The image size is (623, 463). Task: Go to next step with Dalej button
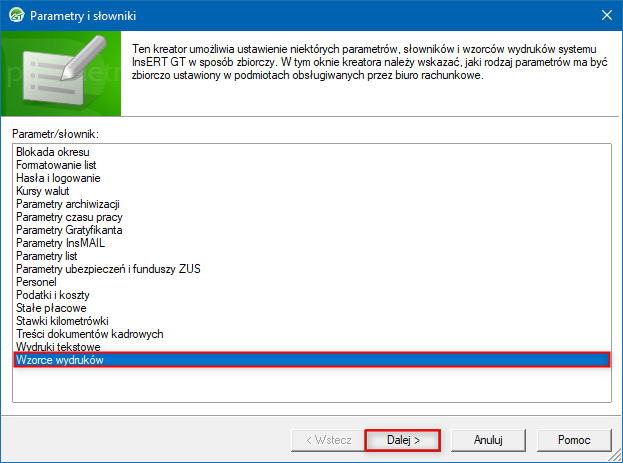pos(402,440)
